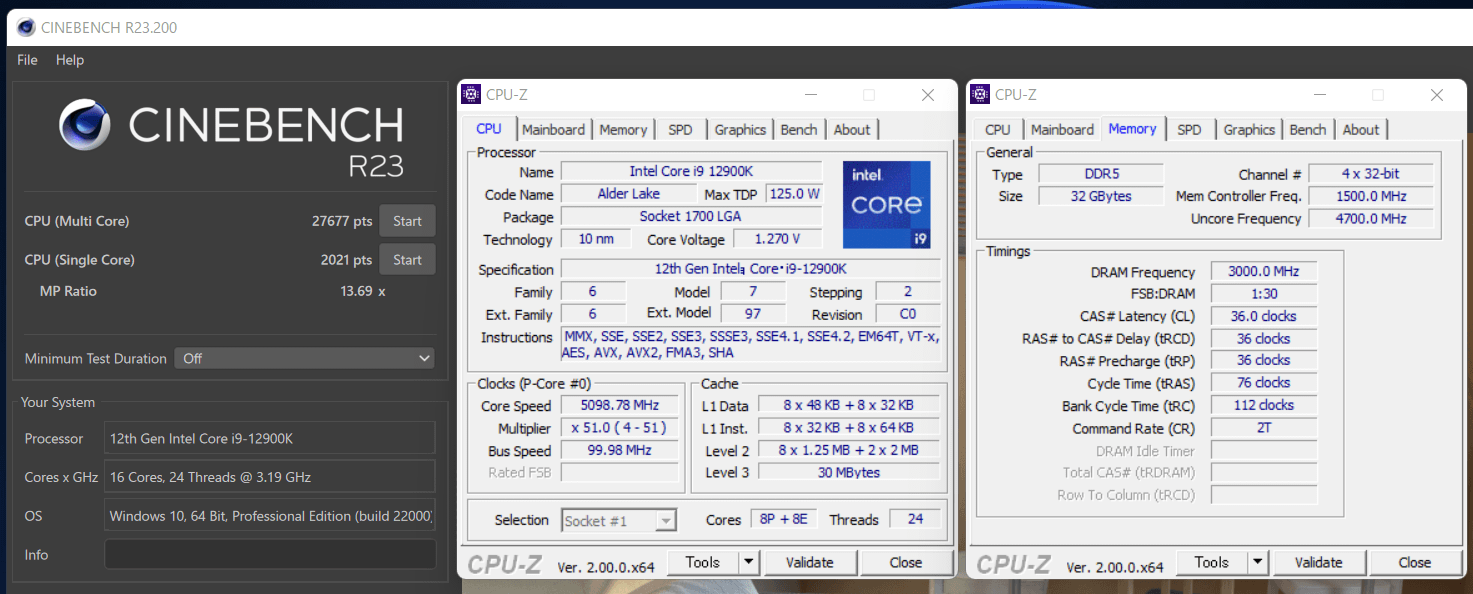Open SPD tab in right CPU-Z window
The image size is (1473, 594).
(x=1189, y=130)
